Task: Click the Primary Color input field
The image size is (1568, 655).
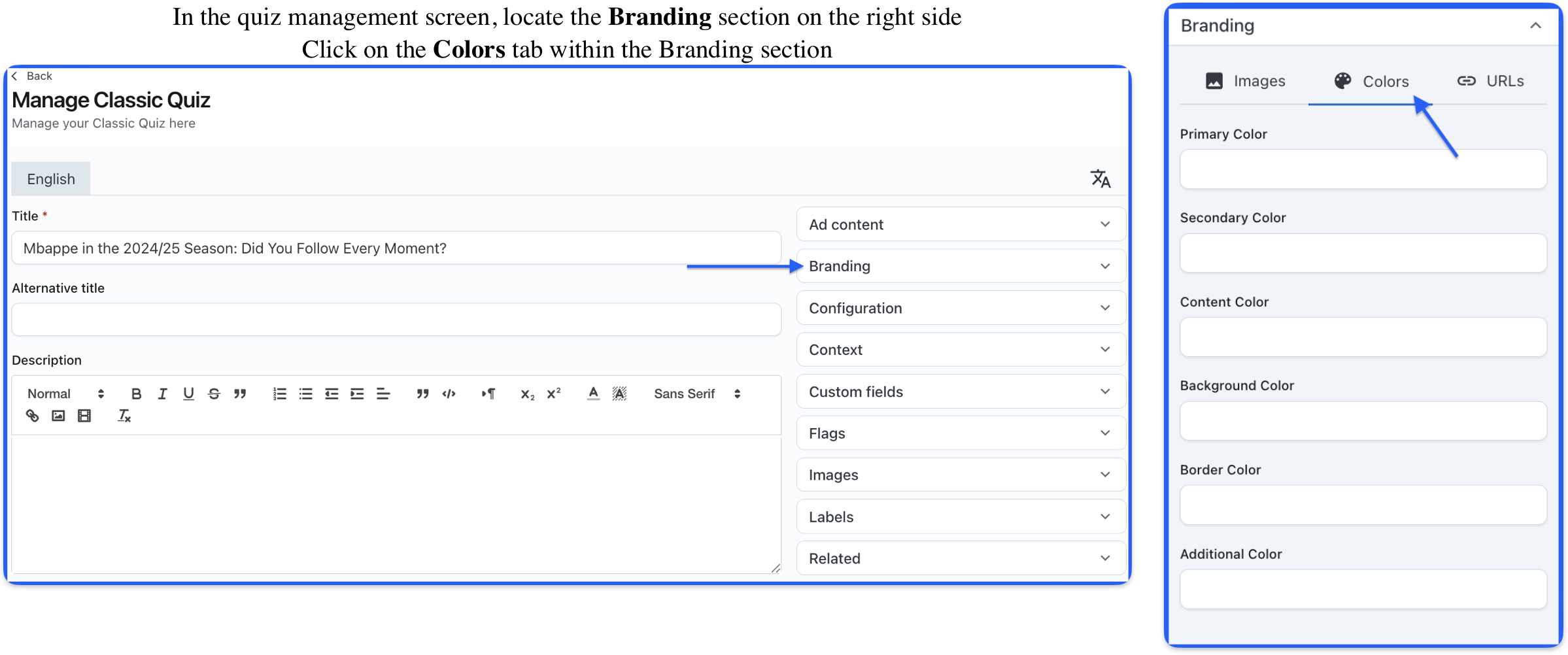Action: (1363, 169)
